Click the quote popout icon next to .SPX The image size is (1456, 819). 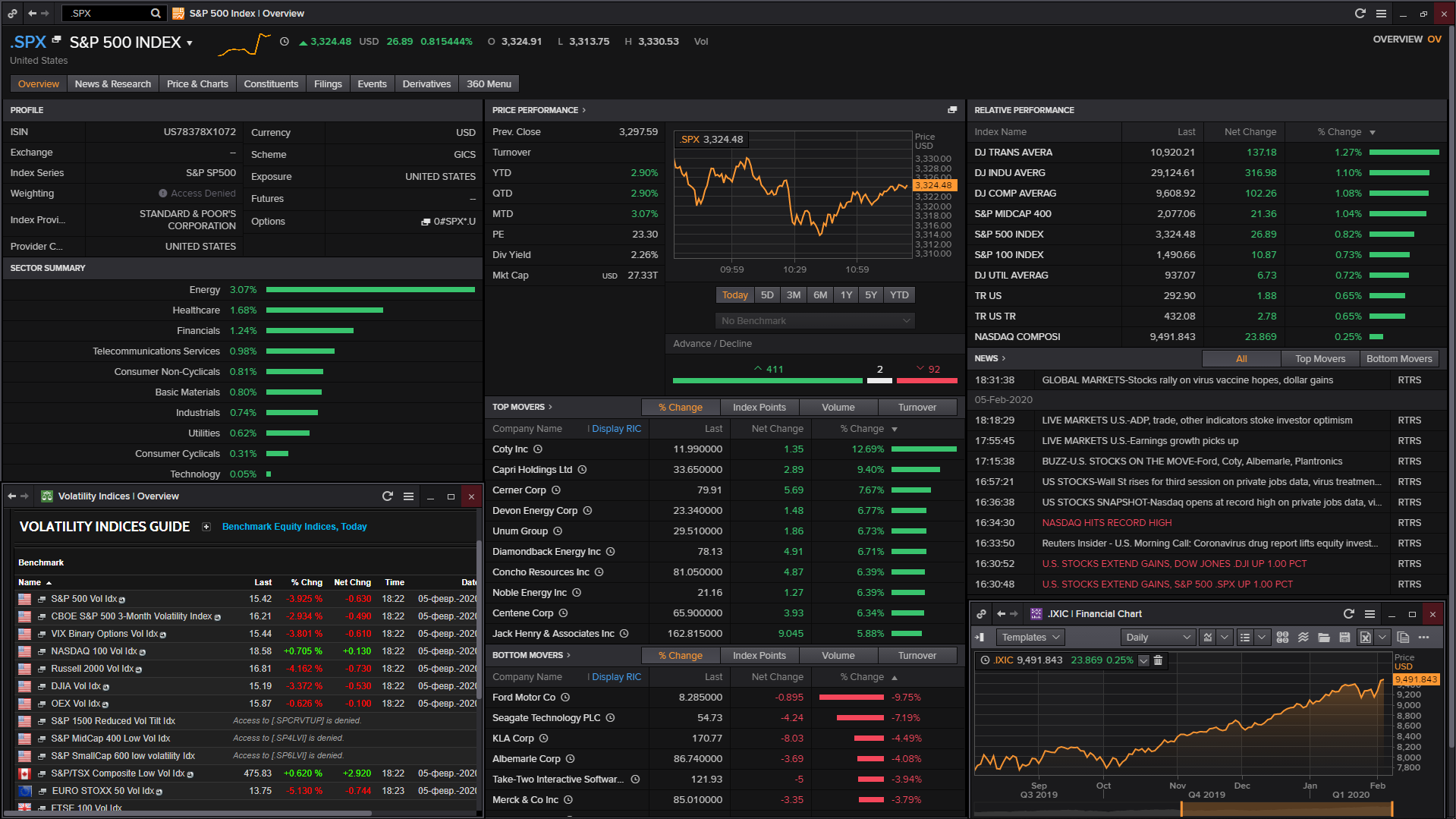coord(56,39)
